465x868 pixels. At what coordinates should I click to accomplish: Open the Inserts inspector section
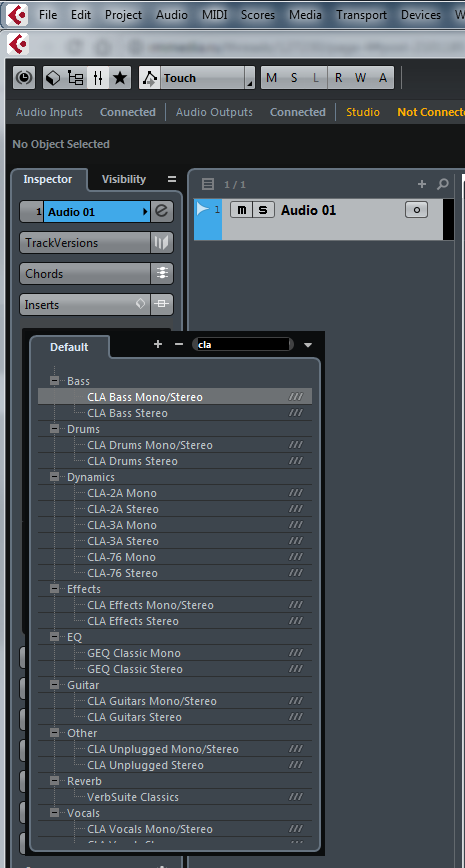[x=85, y=304]
